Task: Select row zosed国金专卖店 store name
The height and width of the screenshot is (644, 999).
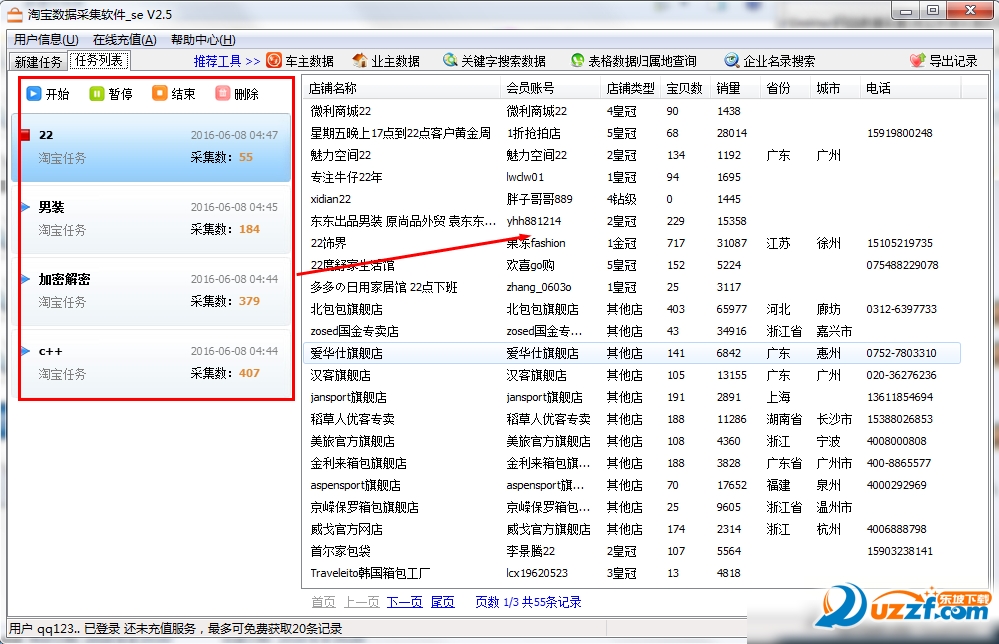Action: pyautogui.click(x=354, y=331)
